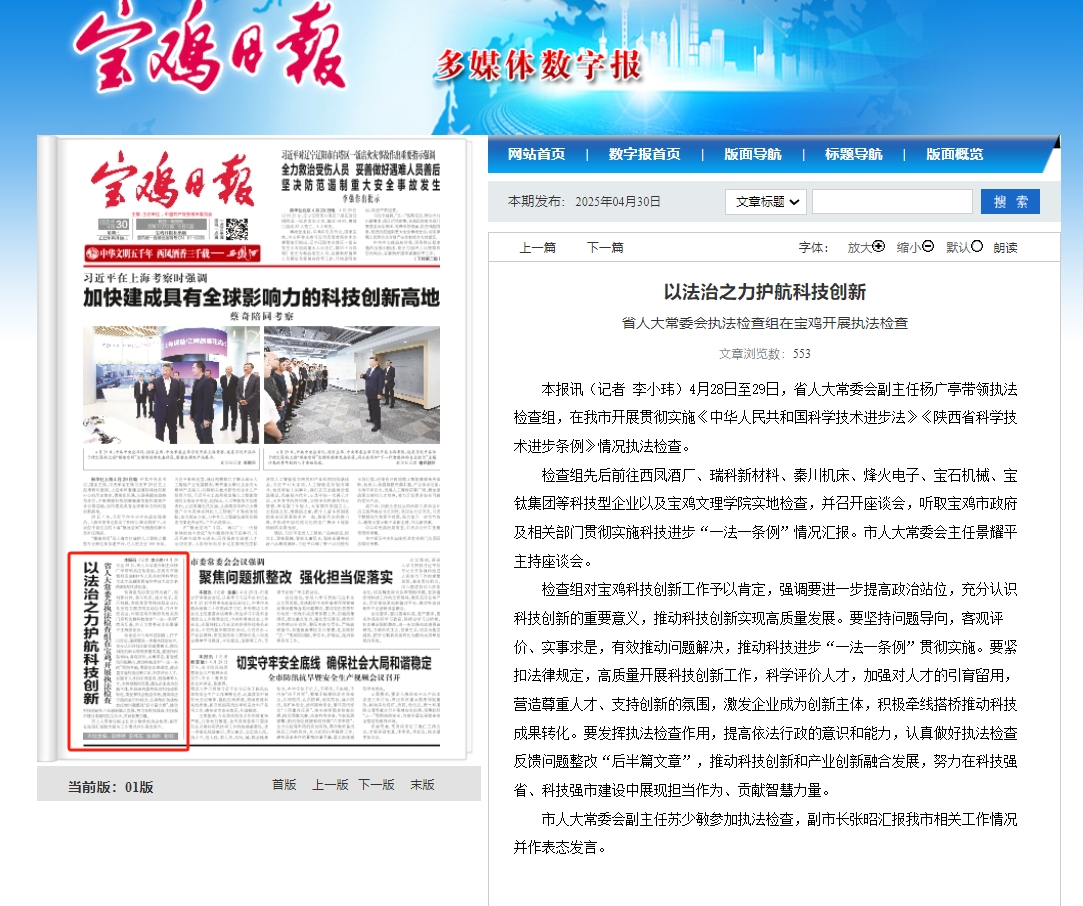
Task: Click the publish date 2025年04月30日
Action: point(617,202)
